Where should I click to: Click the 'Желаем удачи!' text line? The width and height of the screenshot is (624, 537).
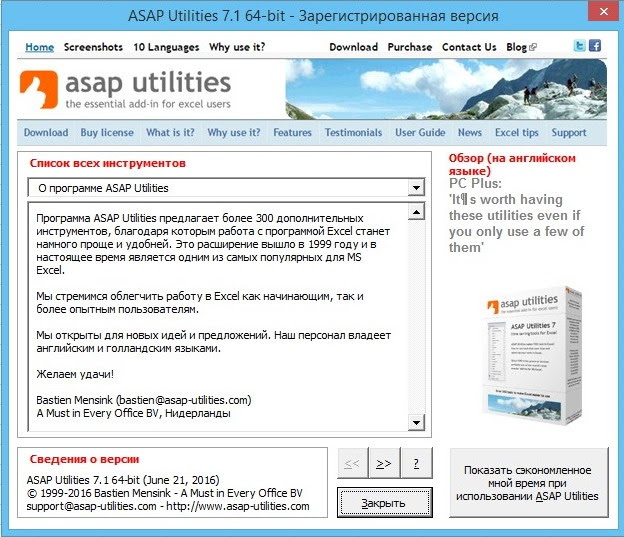pyautogui.click(x=75, y=374)
